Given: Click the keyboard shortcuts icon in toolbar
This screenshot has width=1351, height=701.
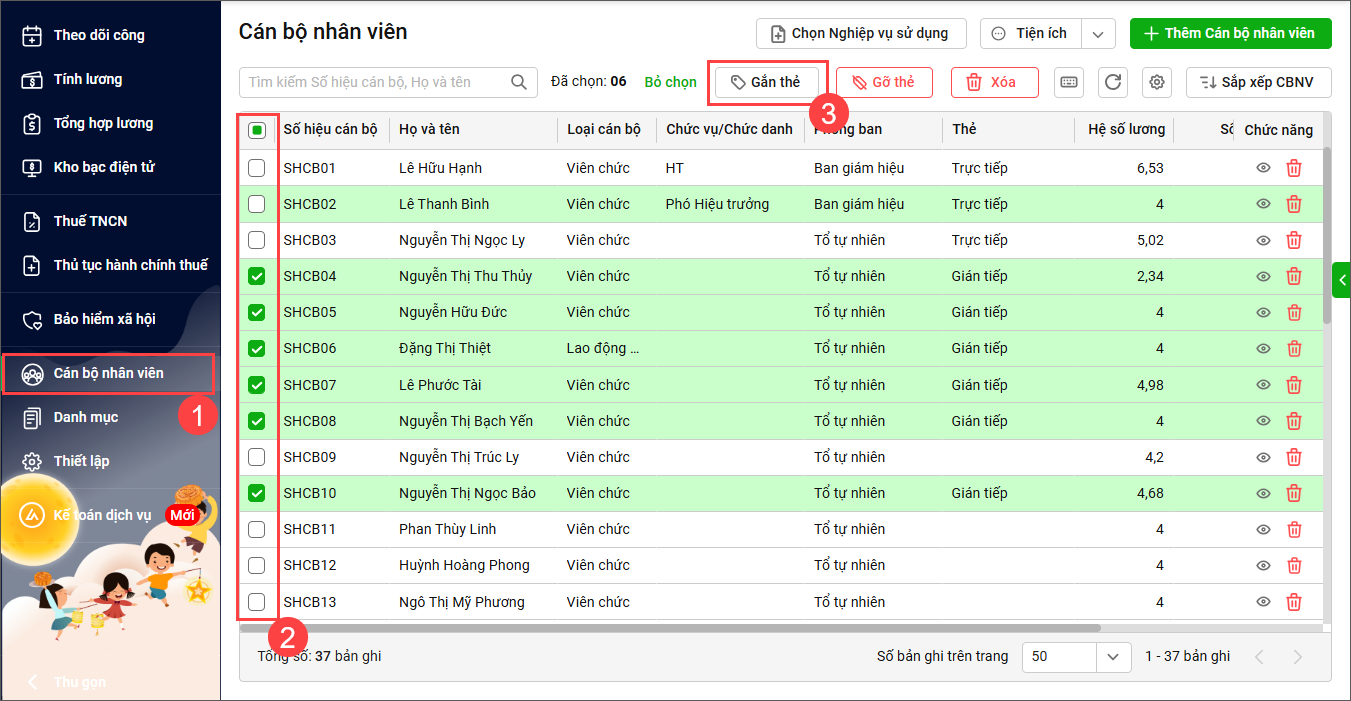Looking at the screenshot, I should pos(1069,82).
